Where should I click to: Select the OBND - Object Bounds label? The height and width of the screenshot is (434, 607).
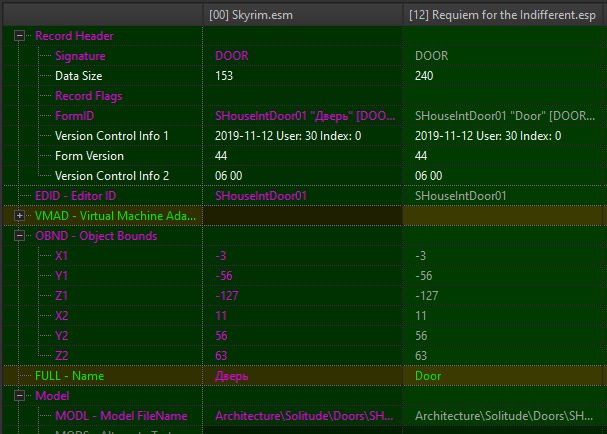tap(96, 236)
